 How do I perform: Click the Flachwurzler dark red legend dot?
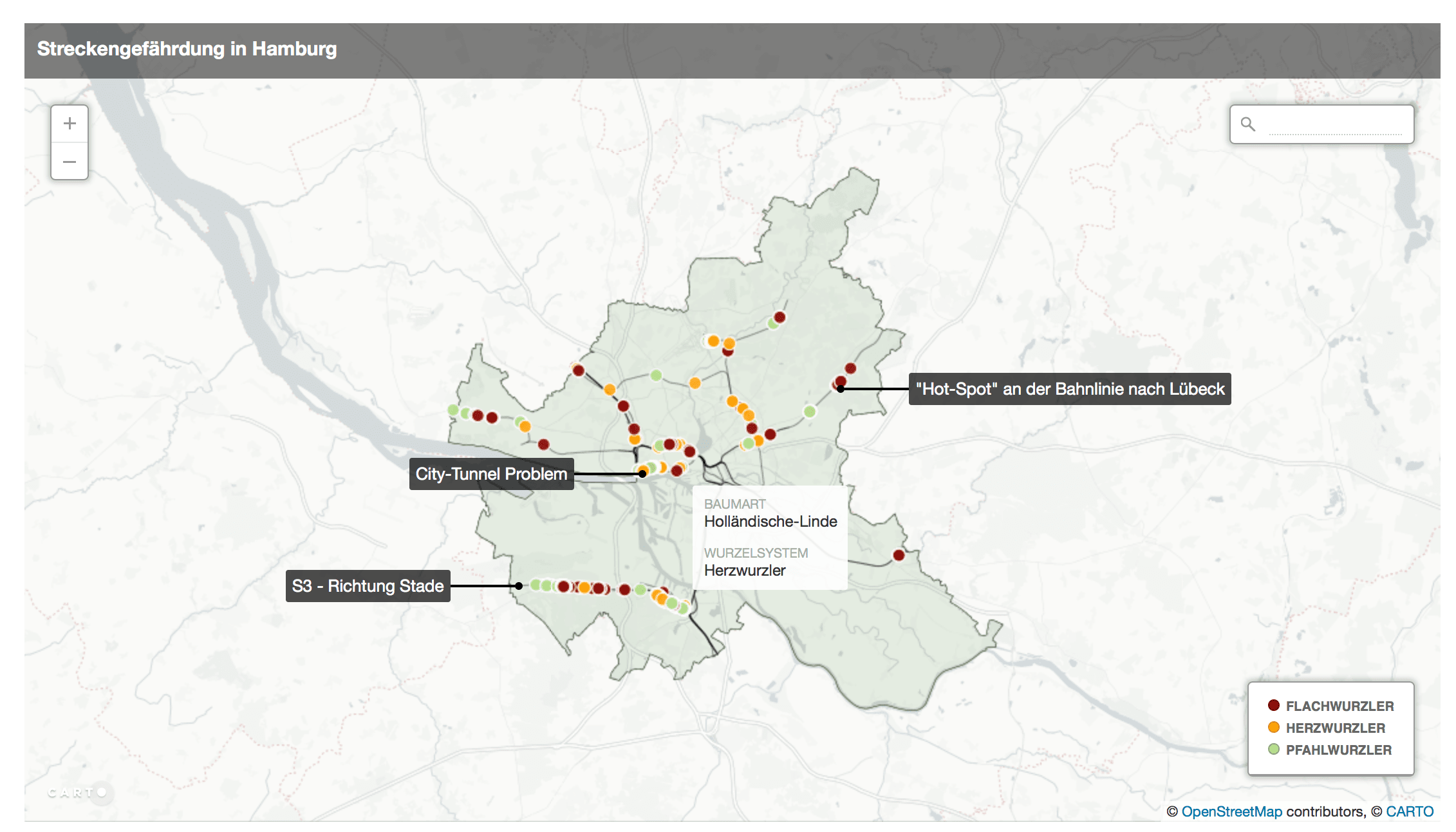[x=1273, y=705]
